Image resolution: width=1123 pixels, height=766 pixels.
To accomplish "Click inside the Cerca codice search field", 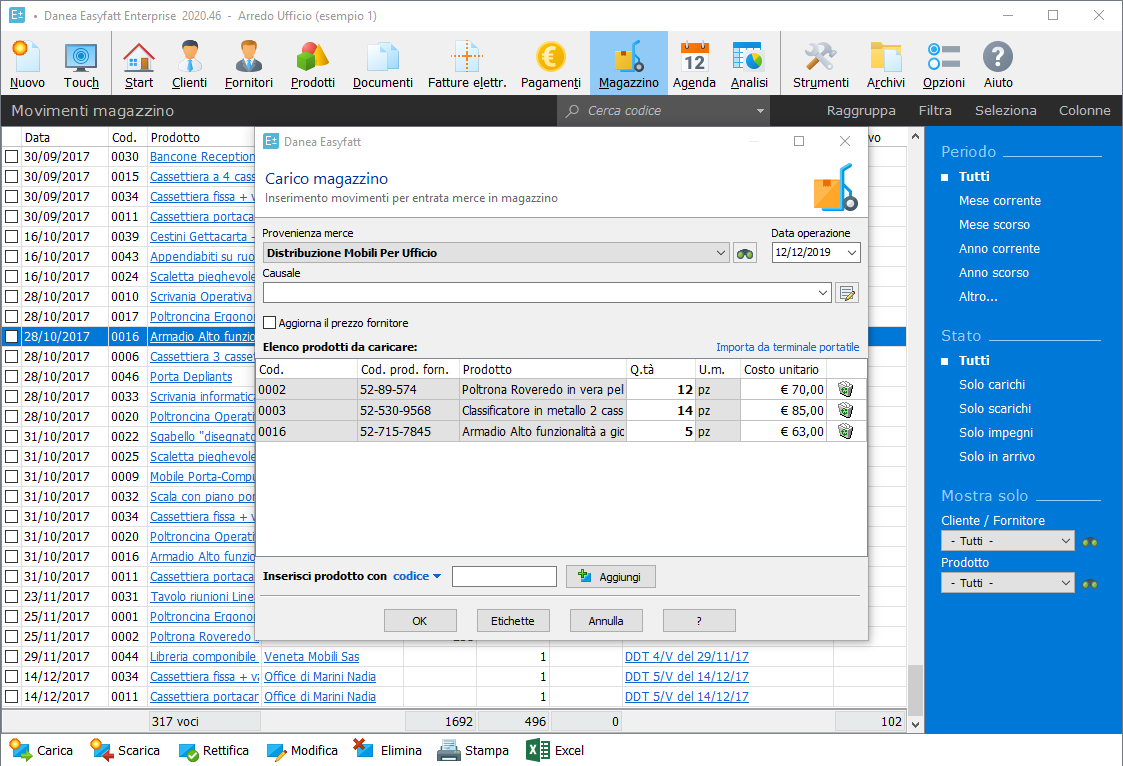I will coord(650,111).
